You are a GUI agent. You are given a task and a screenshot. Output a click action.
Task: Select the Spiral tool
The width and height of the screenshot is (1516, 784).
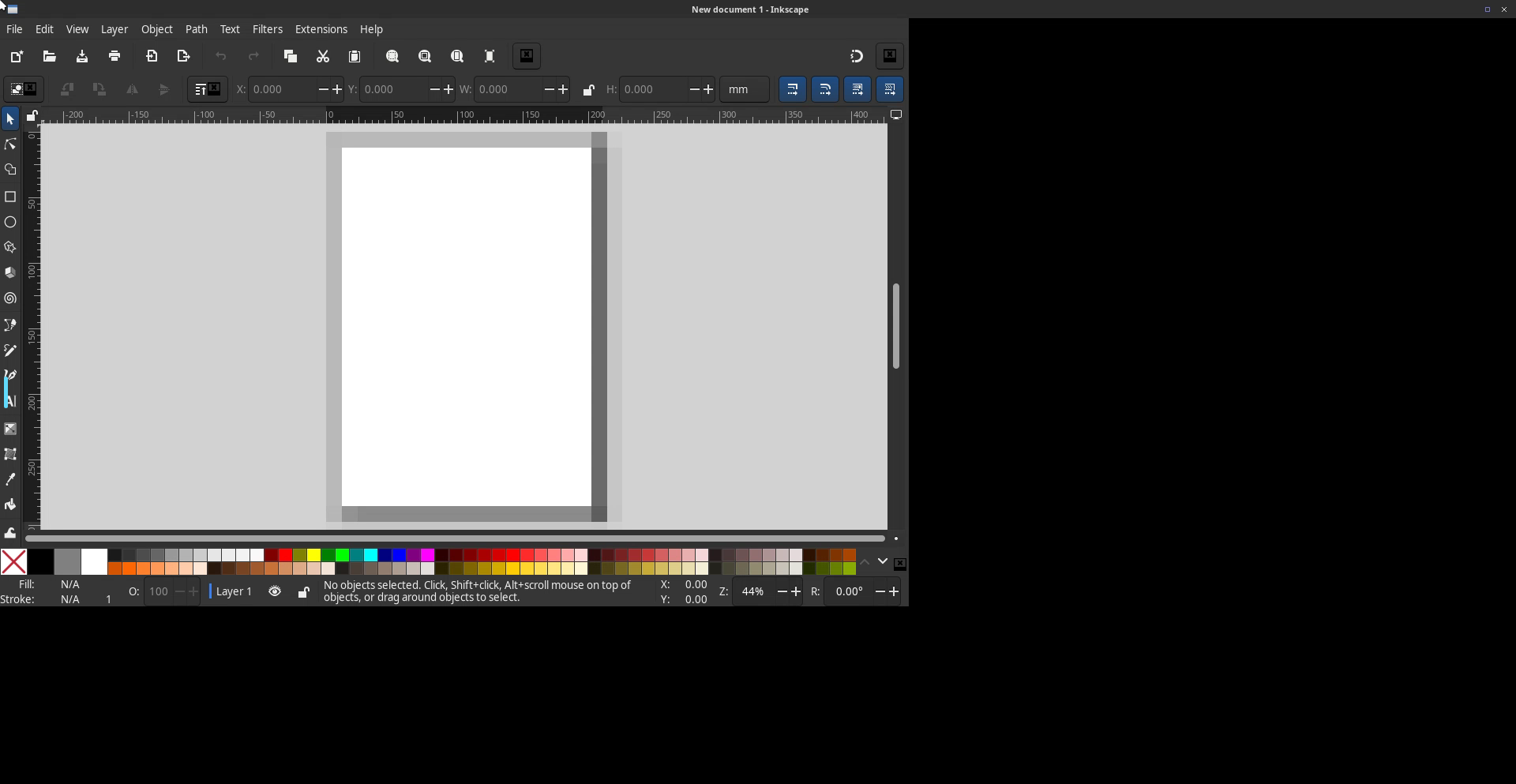10,298
